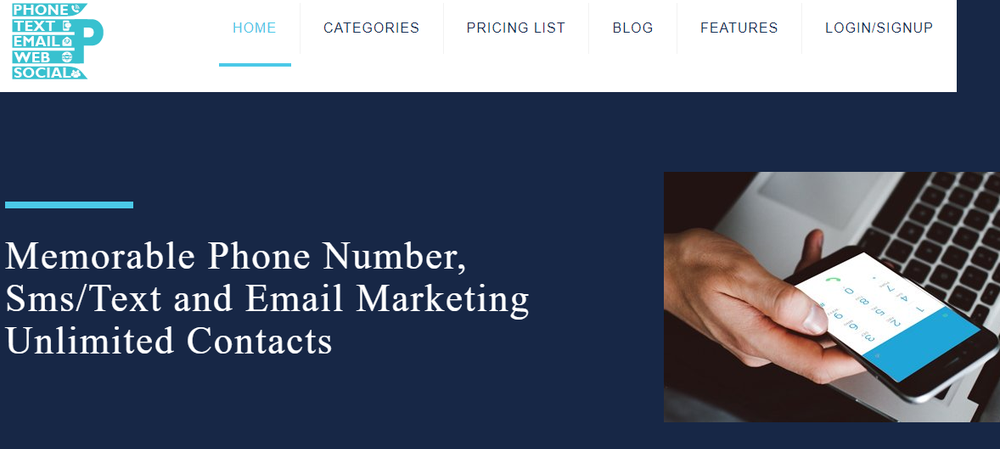Viewport: 1000px width, 449px height.
Task: Open the Pricing List page
Action: point(515,28)
